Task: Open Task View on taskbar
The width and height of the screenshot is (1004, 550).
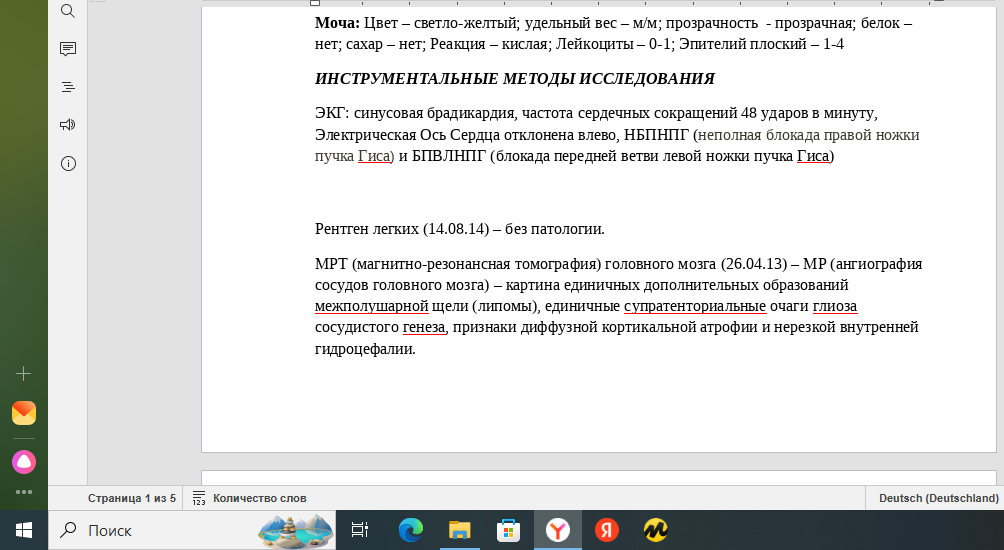Action: (x=360, y=530)
